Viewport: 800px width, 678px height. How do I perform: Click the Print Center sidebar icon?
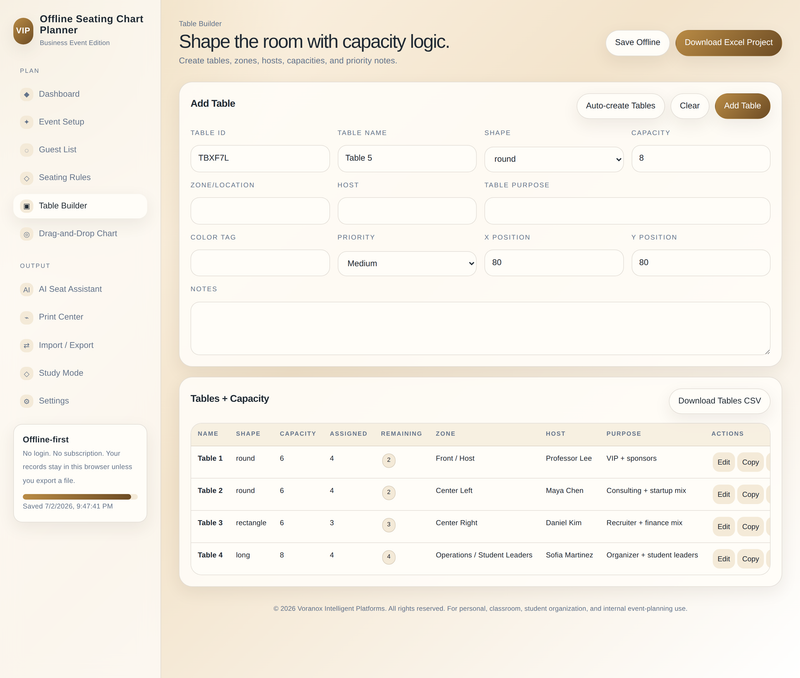[x=27, y=317]
